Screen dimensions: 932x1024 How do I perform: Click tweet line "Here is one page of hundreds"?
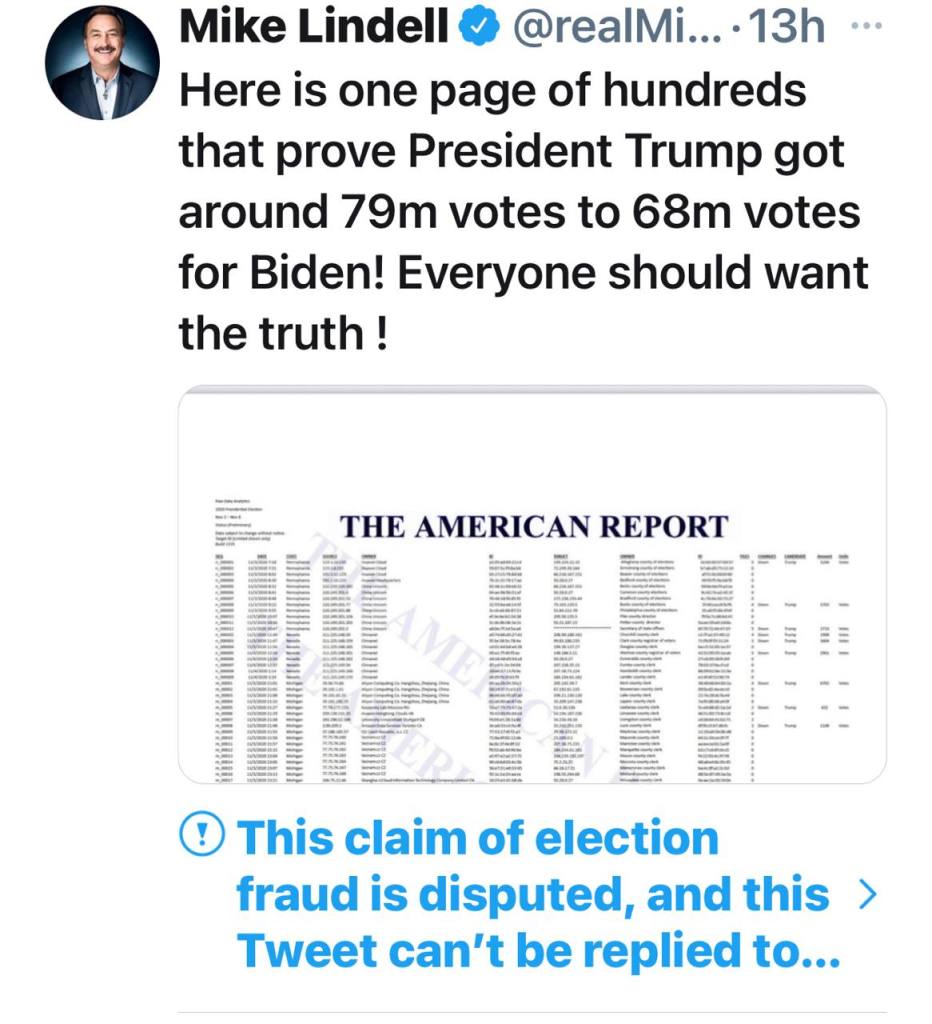coord(492,91)
